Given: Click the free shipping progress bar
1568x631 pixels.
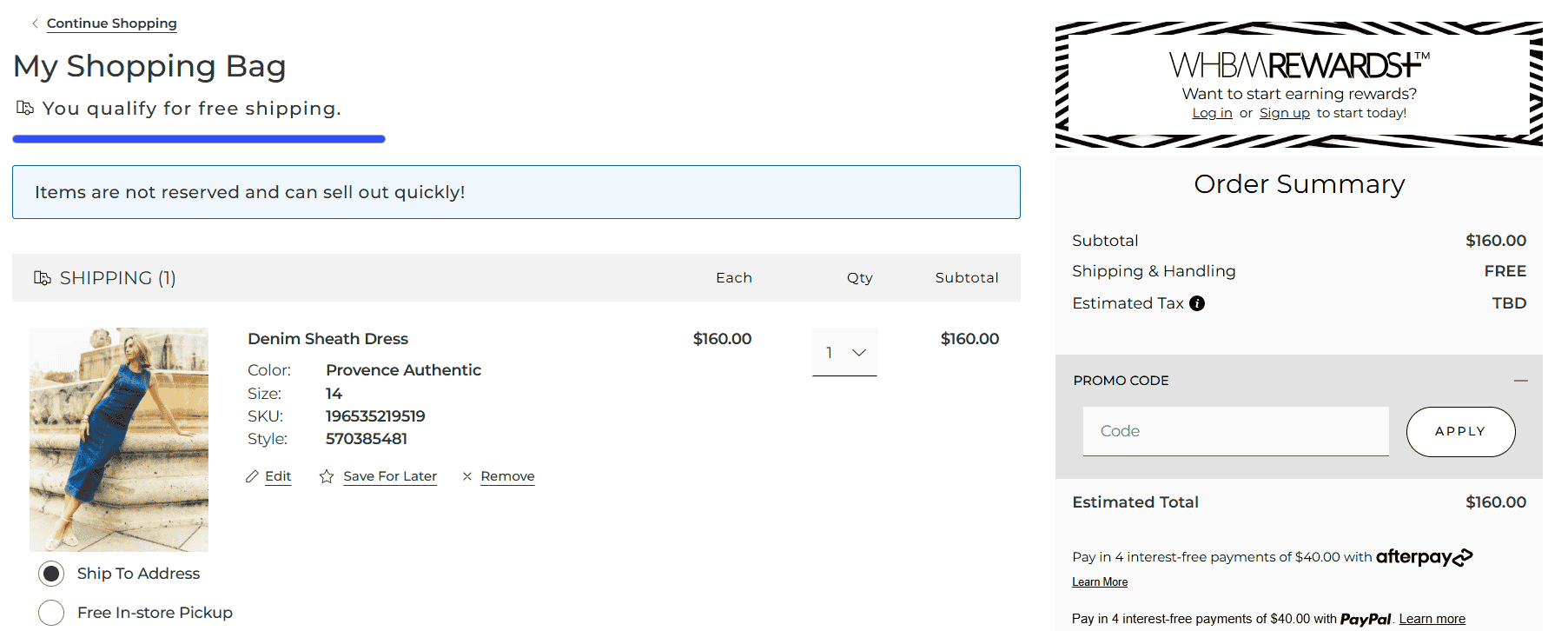Looking at the screenshot, I should pyautogui.click(x=199, y=139).
